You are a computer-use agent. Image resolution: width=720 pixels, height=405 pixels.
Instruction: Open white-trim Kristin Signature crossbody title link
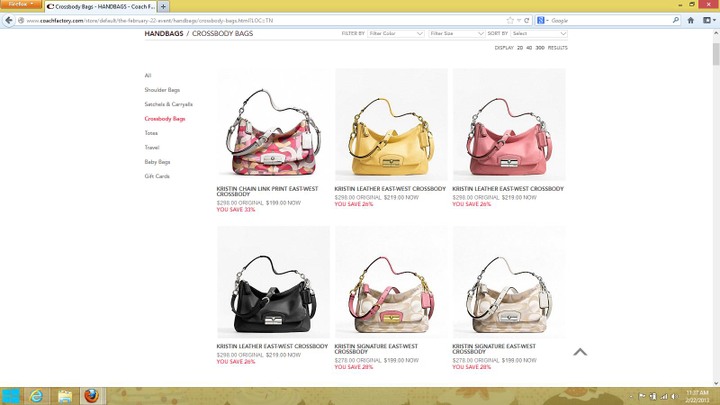[494, 349]
